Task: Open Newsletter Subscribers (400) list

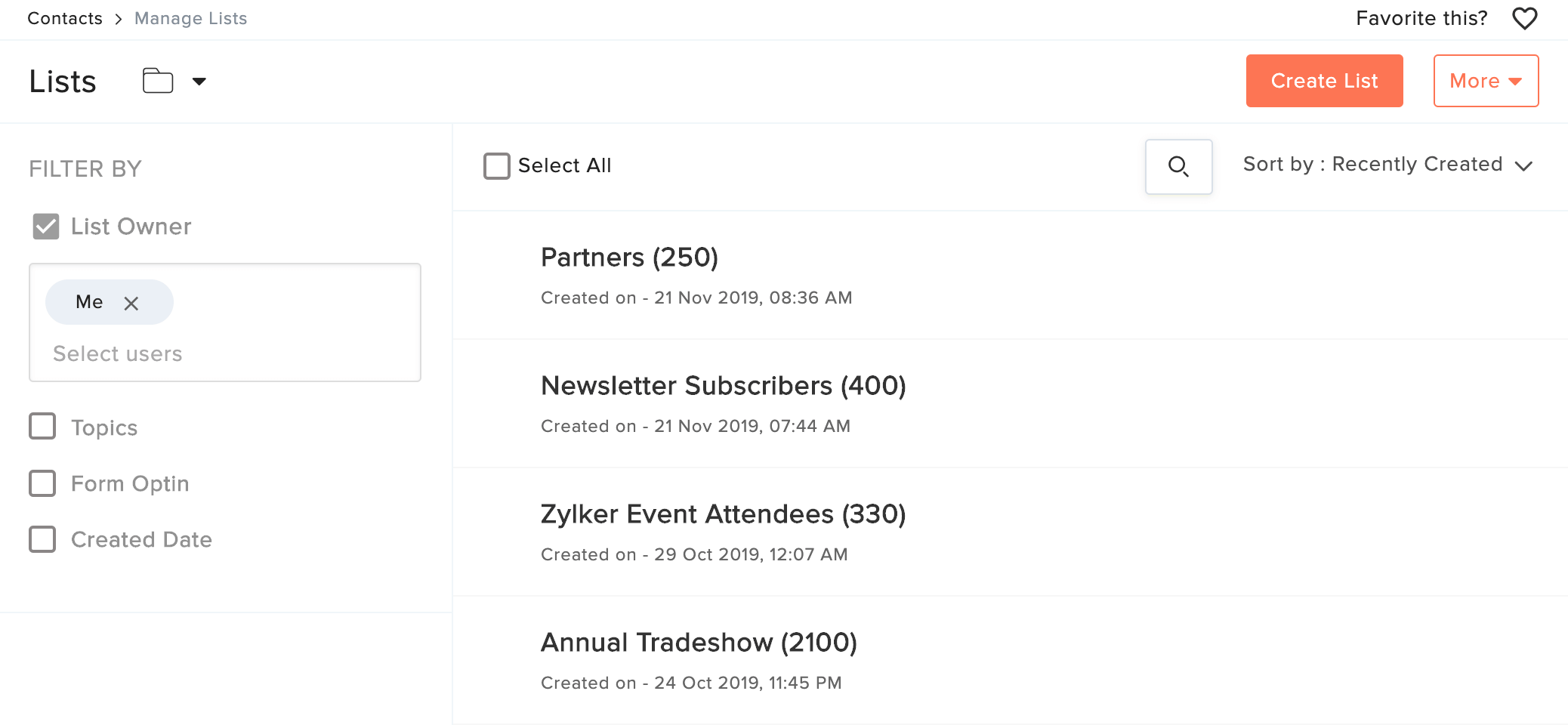Action: pyautogui.click(x=723, y=386)
